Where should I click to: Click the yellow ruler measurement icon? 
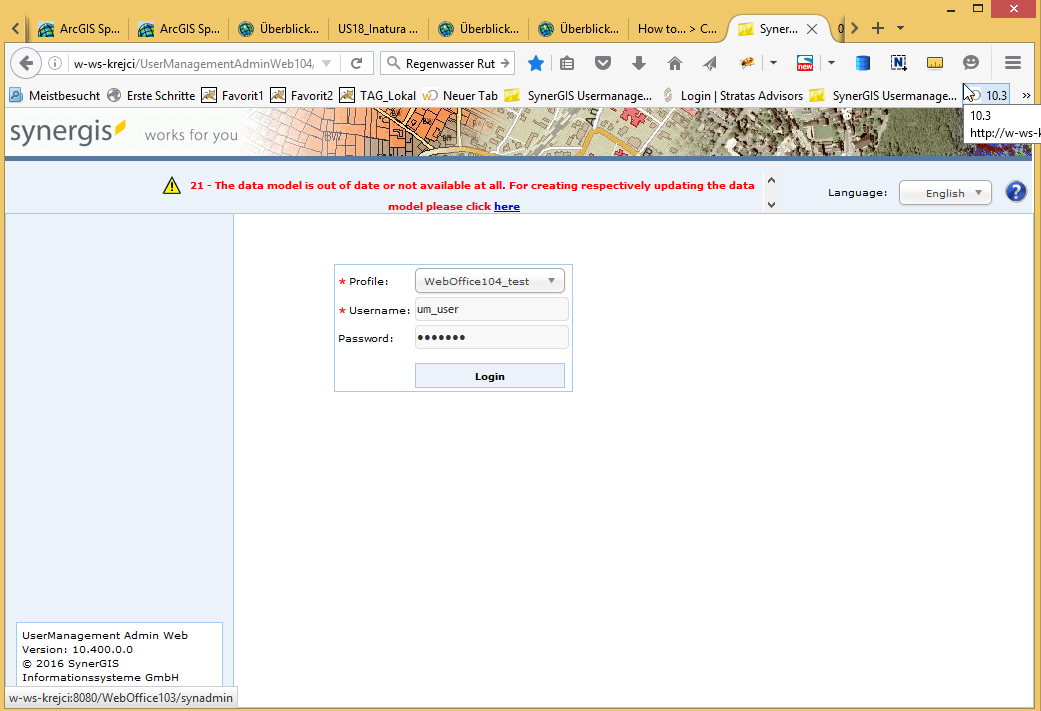point(934,62)
